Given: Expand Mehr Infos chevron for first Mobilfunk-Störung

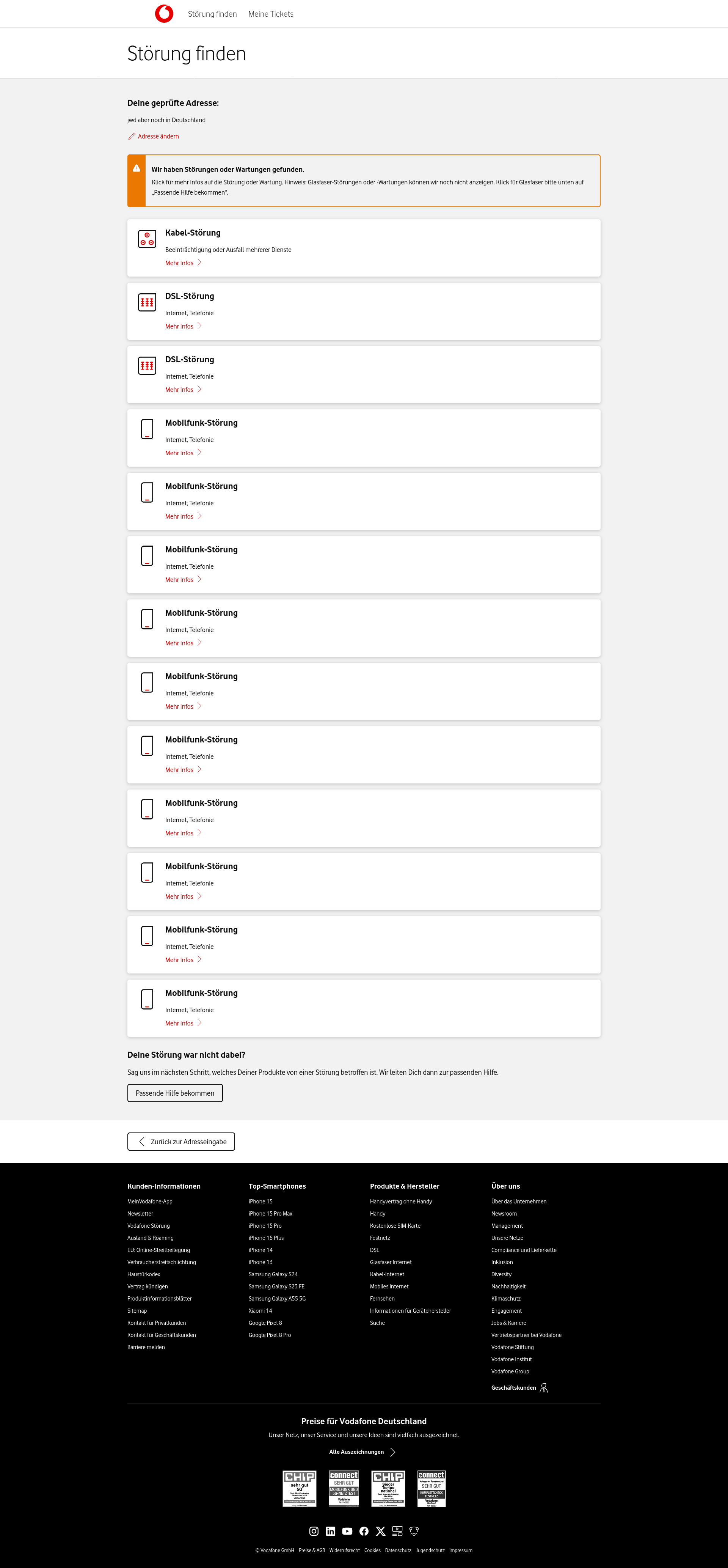Looking at the screenshot, I should tap(199, 452).
